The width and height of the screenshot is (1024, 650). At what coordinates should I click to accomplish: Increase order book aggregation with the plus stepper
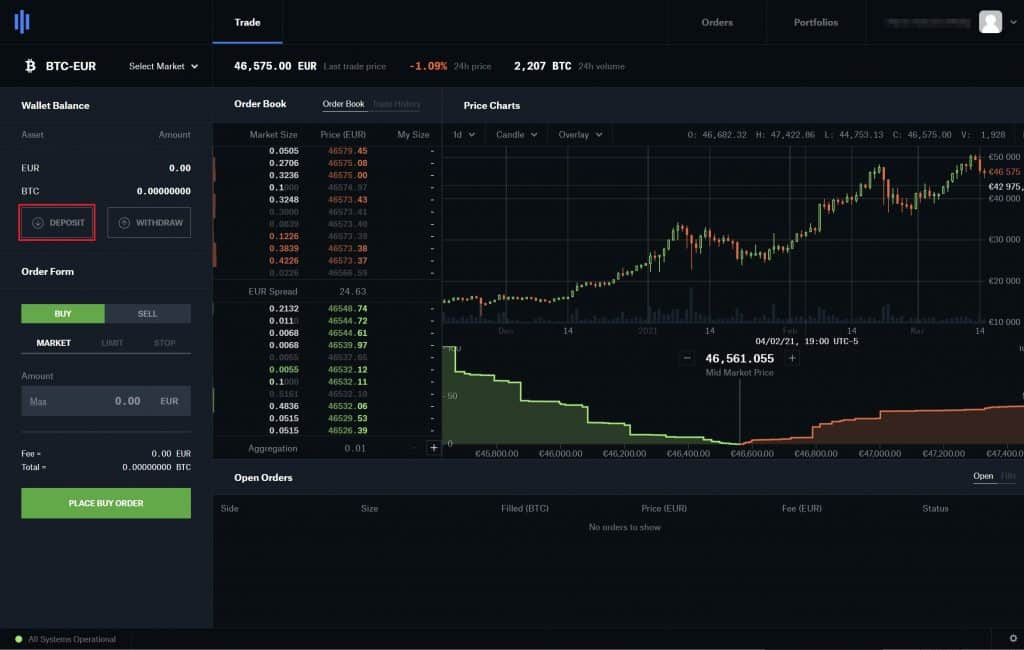pos(433,448)
